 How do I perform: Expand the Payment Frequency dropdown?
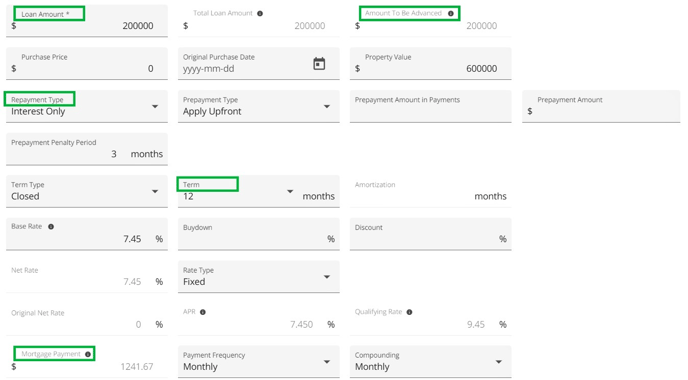click(x=258, y=362)
